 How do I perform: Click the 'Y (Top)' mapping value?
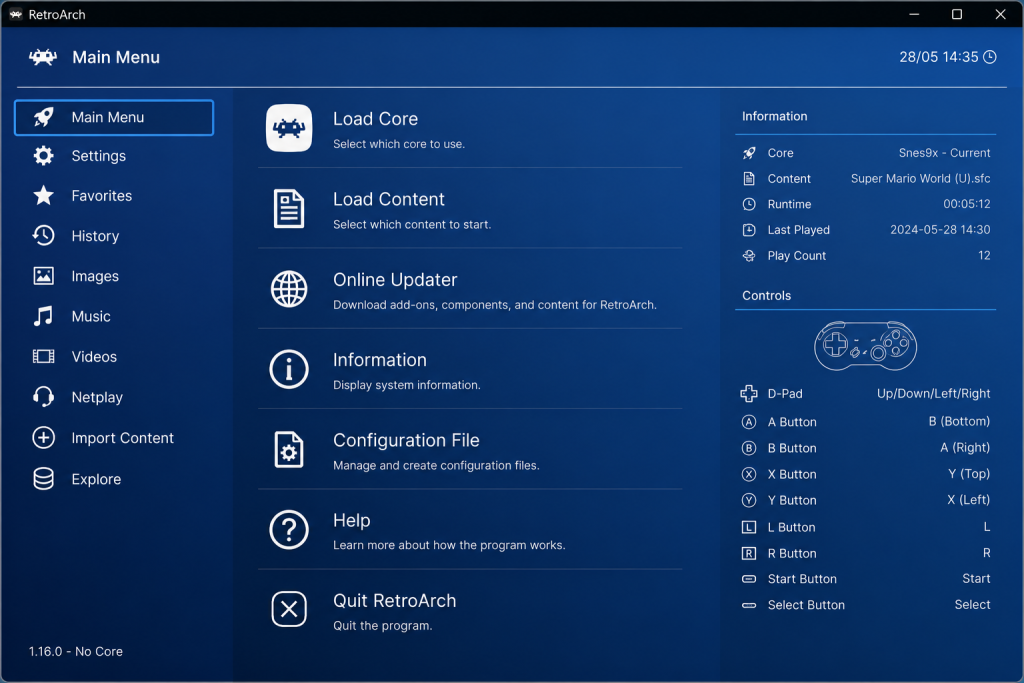tap(969, 473)
